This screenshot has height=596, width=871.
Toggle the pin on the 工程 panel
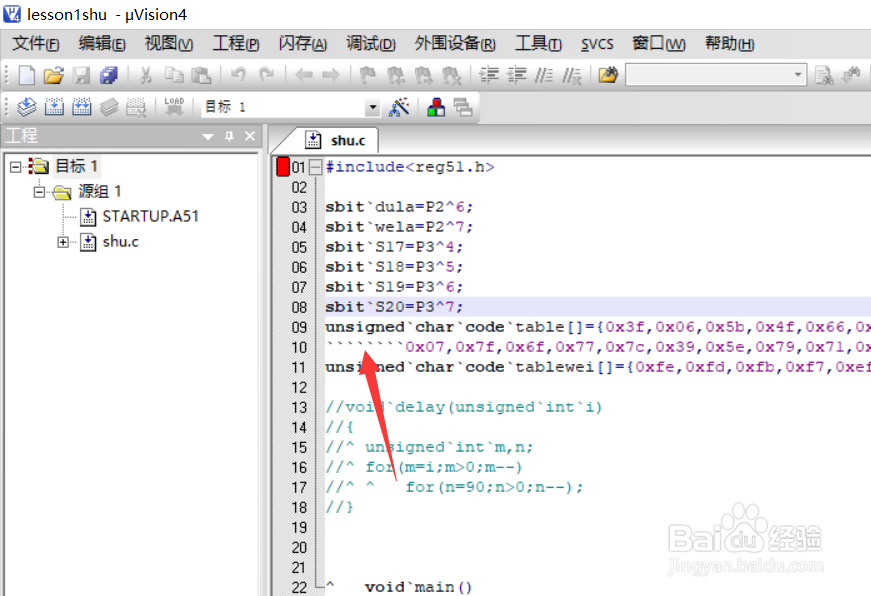click(x=229, y=136)
